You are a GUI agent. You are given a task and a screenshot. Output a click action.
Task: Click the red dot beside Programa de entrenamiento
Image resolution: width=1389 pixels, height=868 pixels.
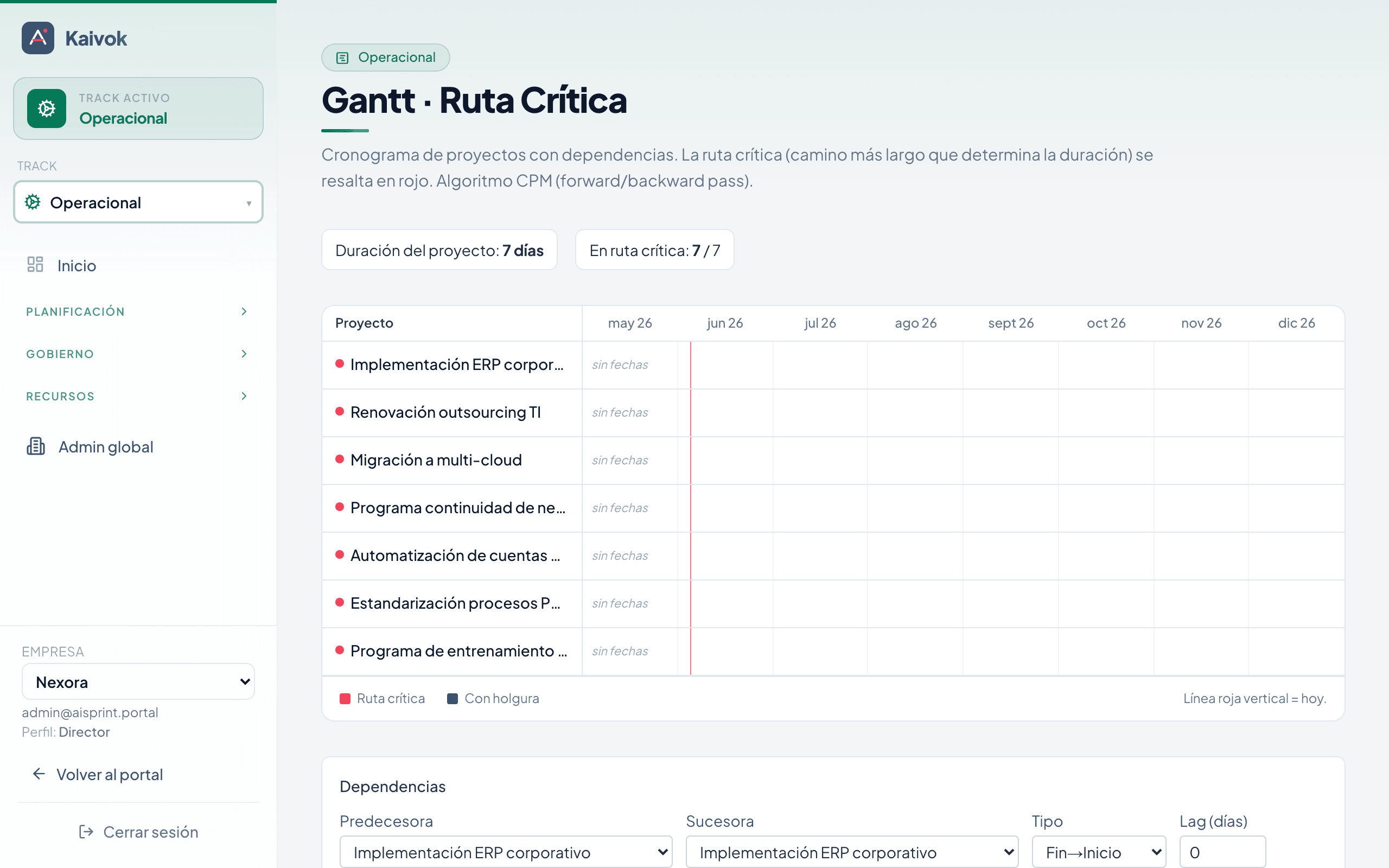coord(339,649)
